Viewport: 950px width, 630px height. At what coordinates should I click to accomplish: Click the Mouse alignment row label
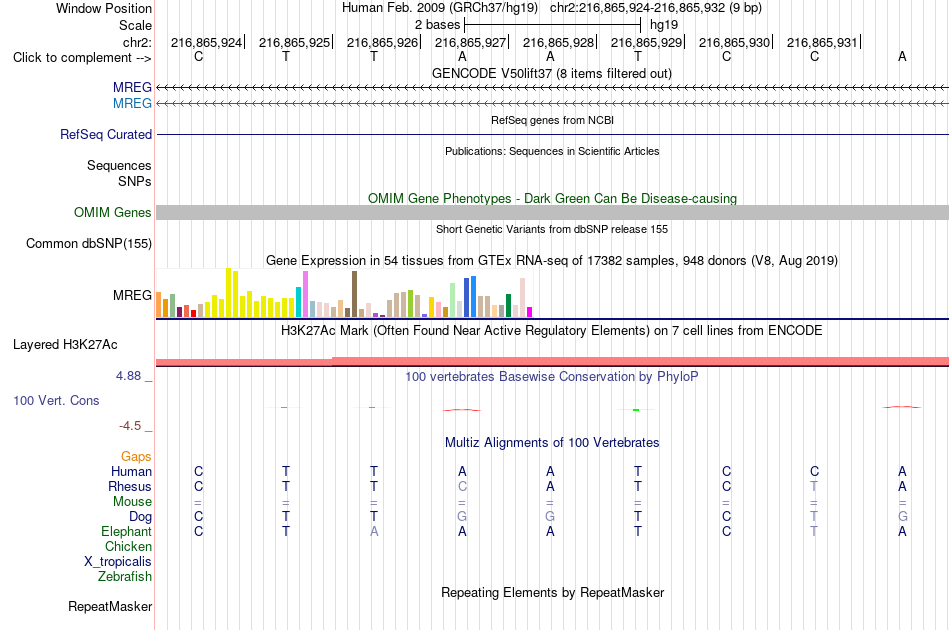coord(132,502)
